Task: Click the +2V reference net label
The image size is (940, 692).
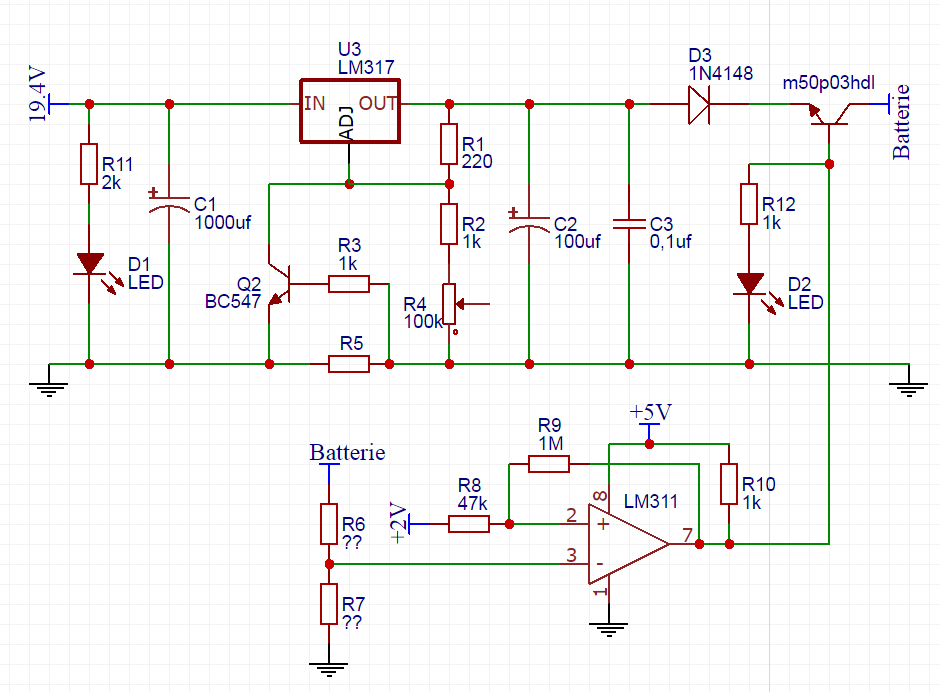Action: [x=399, y=523]
